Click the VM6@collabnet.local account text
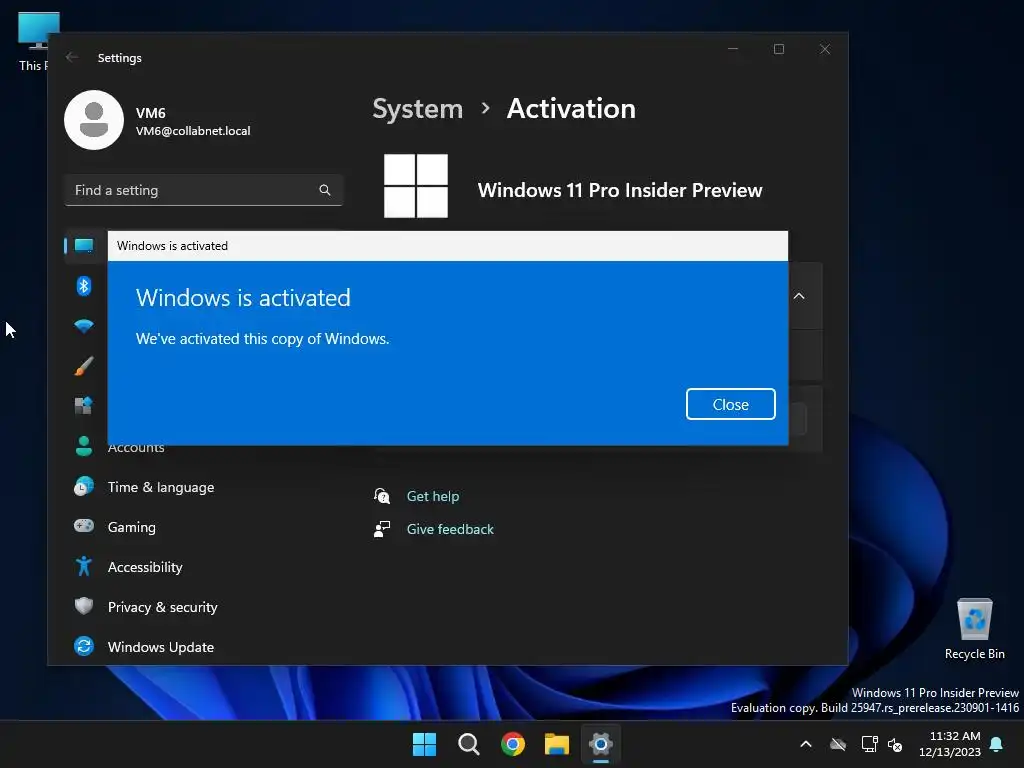This screenshot has height=768, width=1024. tap(193, 131)
